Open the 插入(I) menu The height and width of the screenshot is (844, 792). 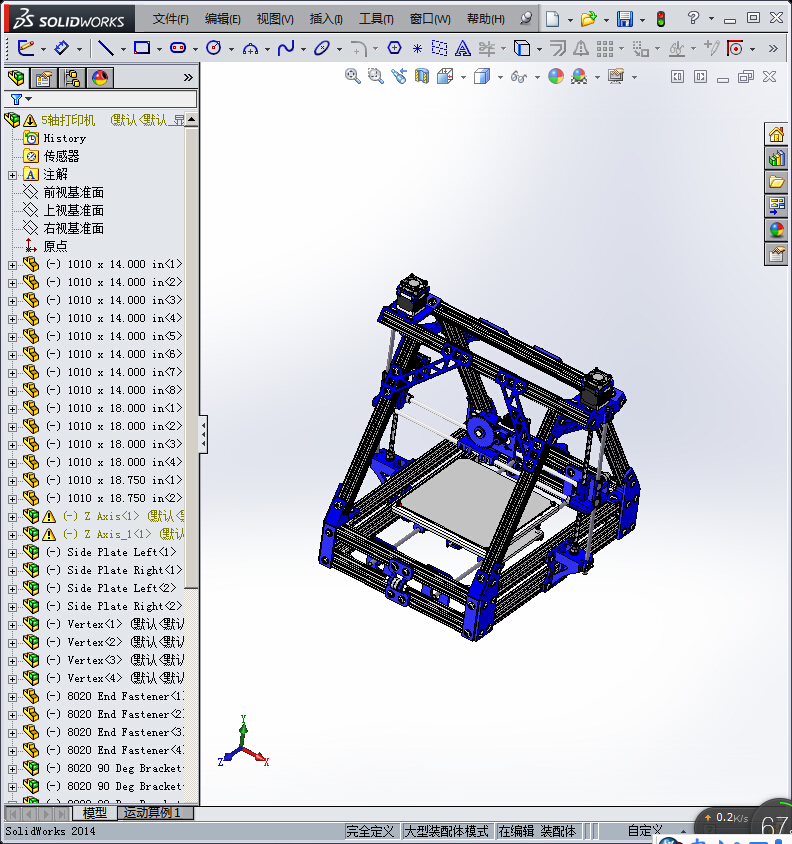[326, 19]
